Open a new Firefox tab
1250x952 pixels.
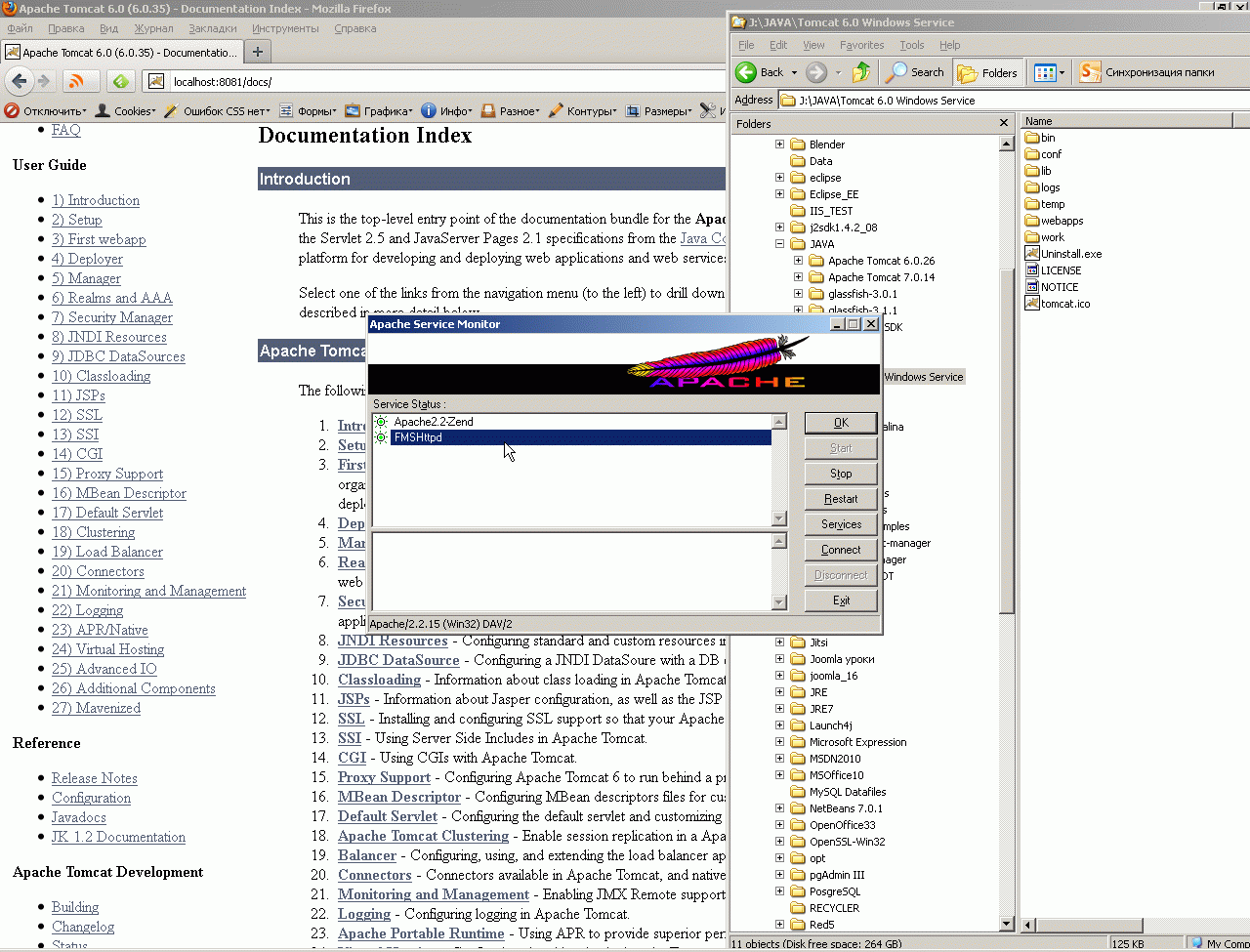pyautogui.click(x=258, y=52)
